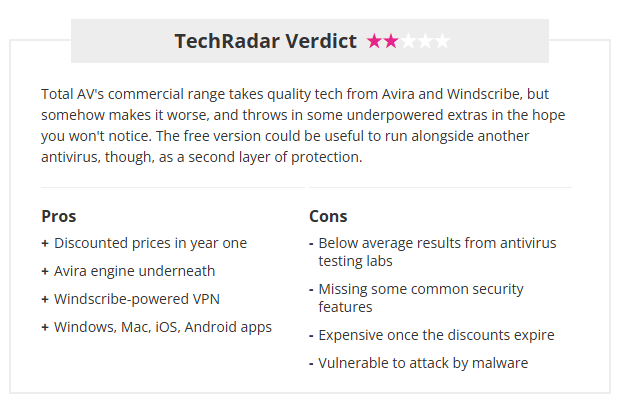This screenshot has height=406, width=619.
Task: Click the TechRadar Verdict heading
Action: tap(265, 41)
